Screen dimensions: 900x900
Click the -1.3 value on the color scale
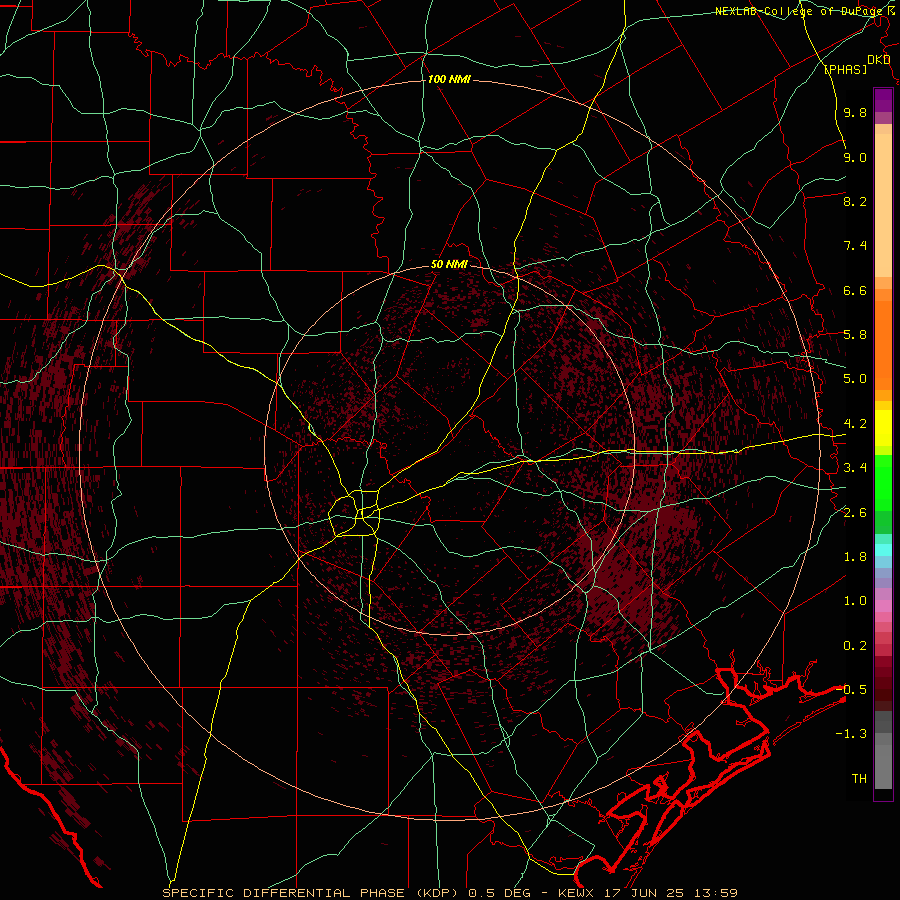coord(851,734)
